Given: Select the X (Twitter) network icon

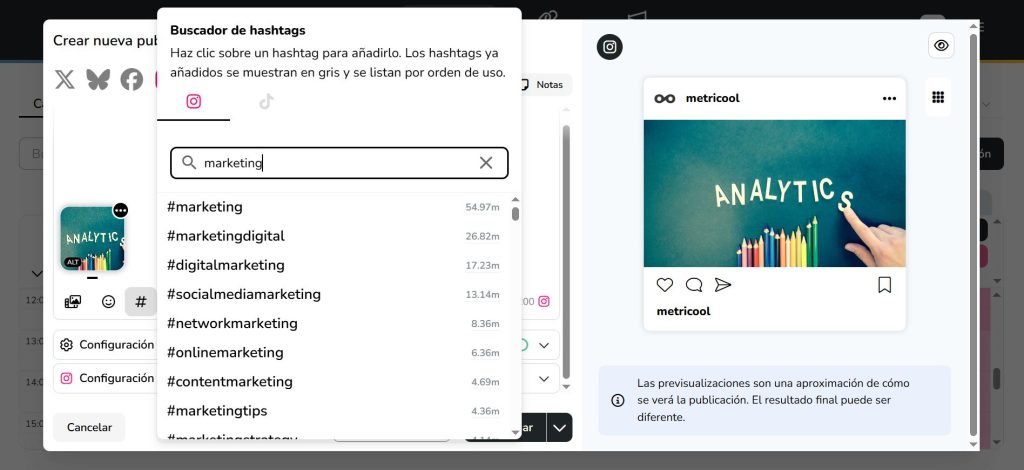Looking at the screenshot, I should point(65,80).
